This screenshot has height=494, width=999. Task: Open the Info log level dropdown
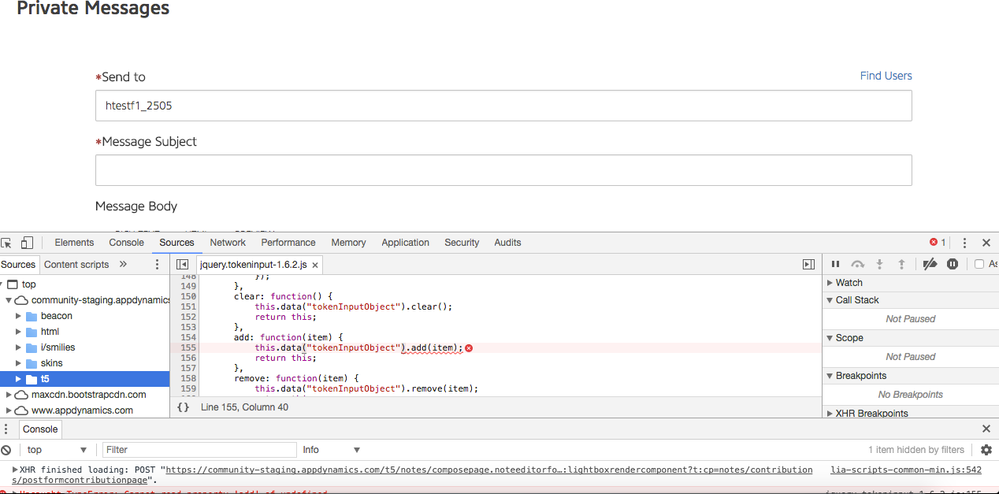pyautogui.click(x=331, y=449)
